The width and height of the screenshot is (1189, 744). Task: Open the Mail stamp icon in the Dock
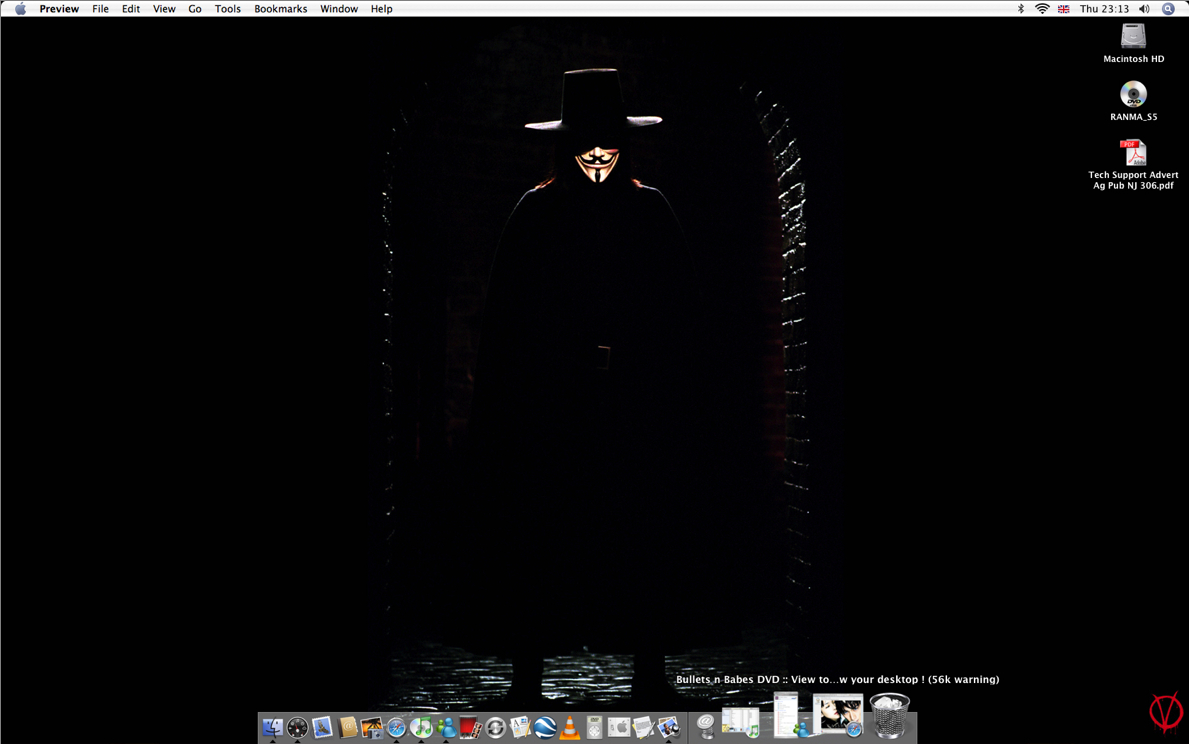click(x=322, y=727)
